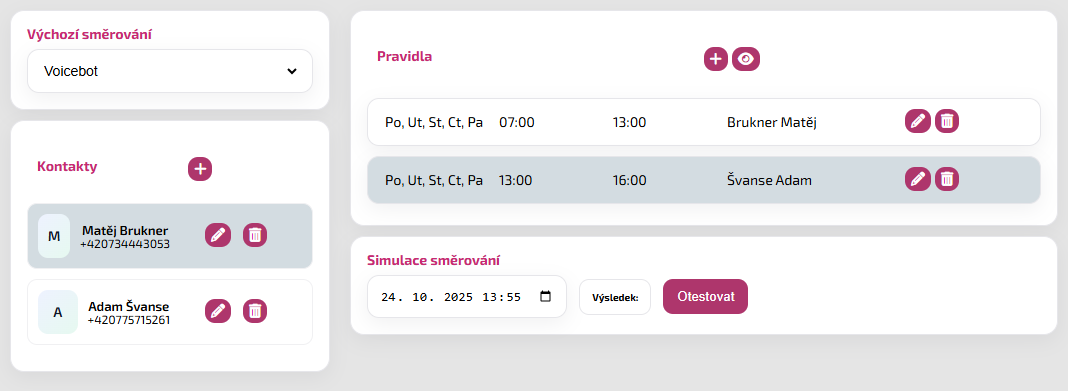Delete contact Adam Švanse
Screen dimensions: 1068x391
tap(255, 311)
